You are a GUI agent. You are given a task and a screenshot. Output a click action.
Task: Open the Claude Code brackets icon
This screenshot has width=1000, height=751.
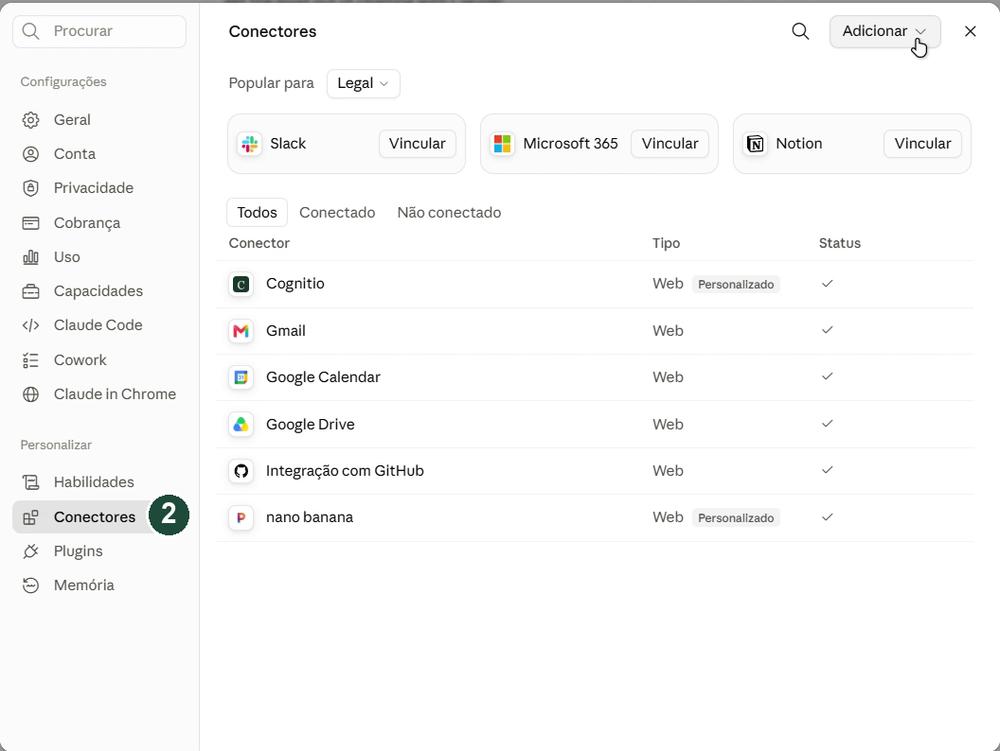click(31, 325)
